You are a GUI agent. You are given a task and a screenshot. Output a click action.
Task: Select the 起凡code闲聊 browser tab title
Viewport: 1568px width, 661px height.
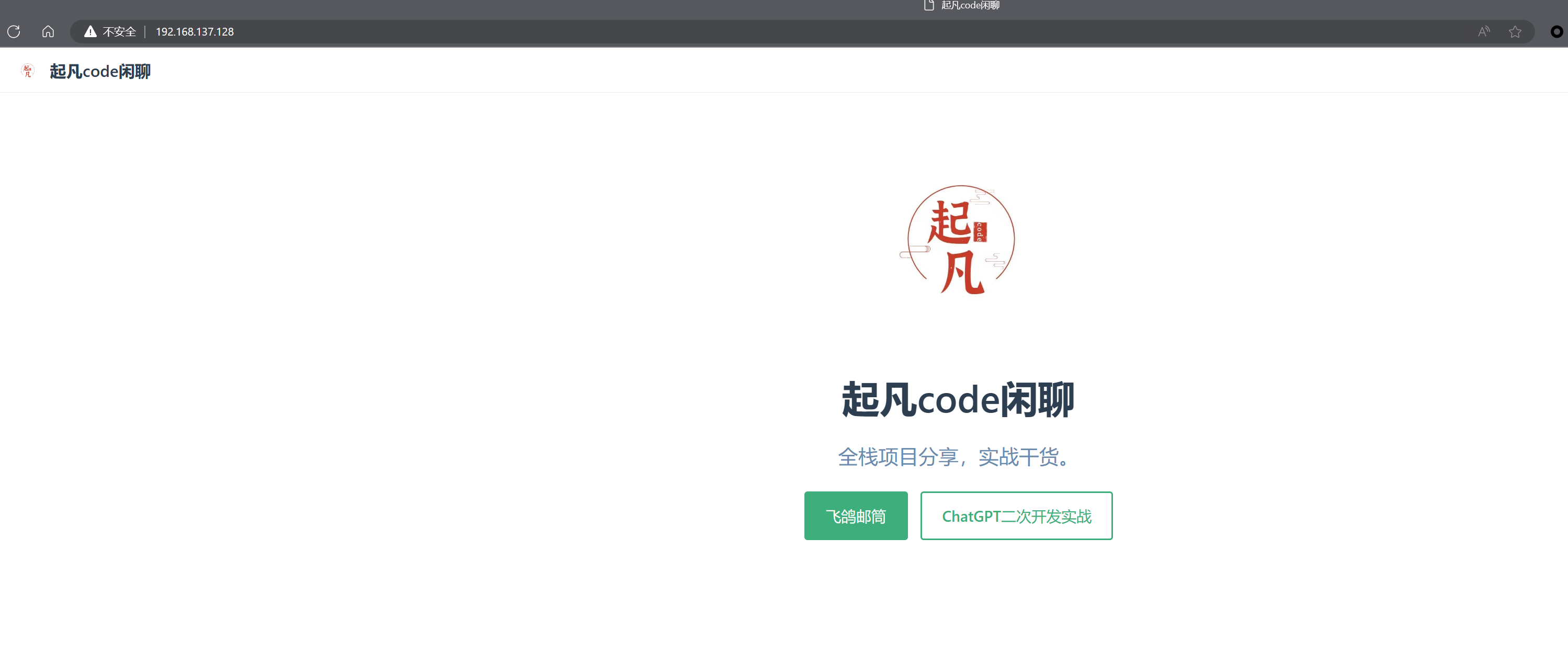(970, 5)
